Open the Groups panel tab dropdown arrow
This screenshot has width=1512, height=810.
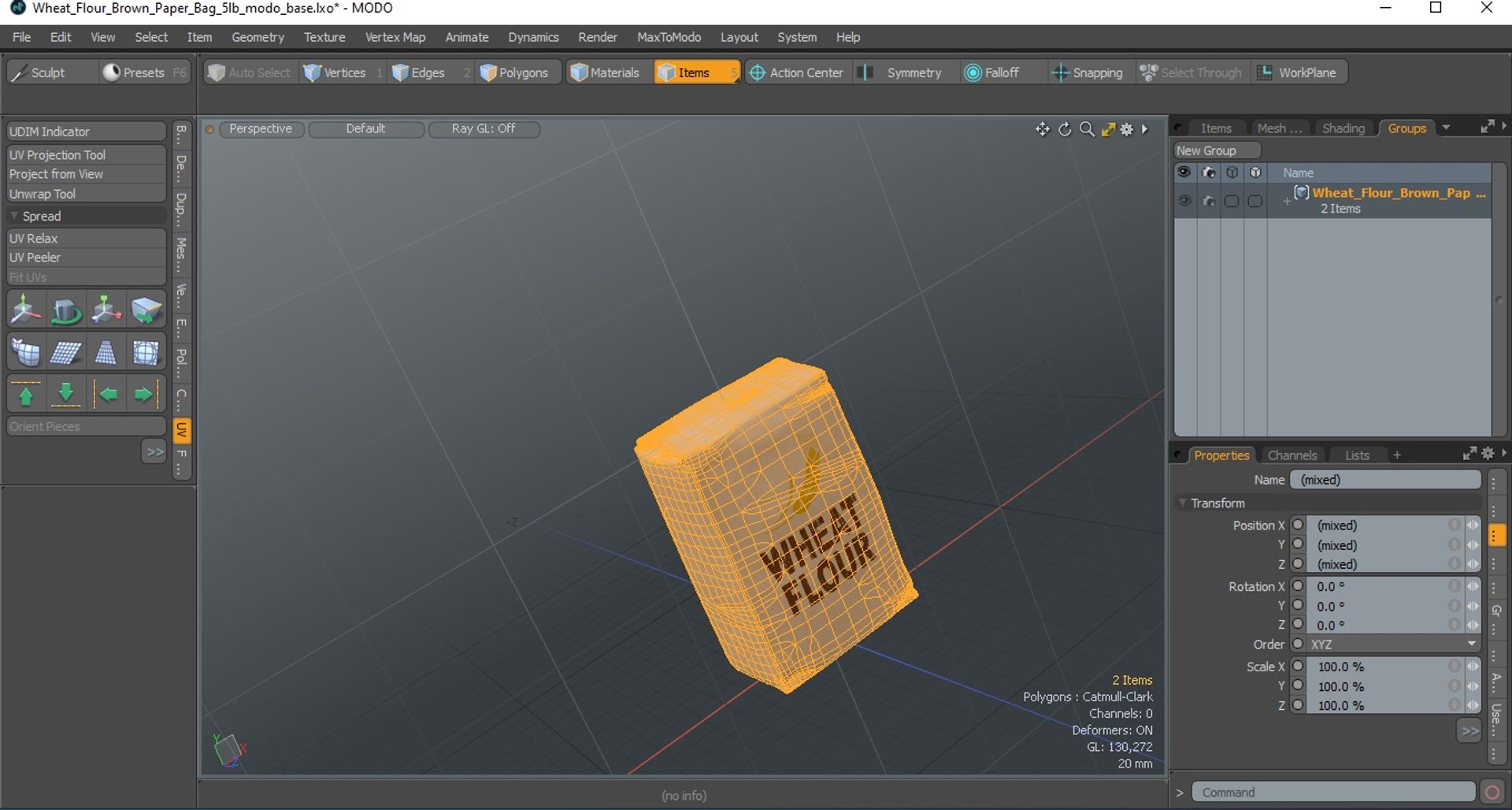(x=1446, y=128)
